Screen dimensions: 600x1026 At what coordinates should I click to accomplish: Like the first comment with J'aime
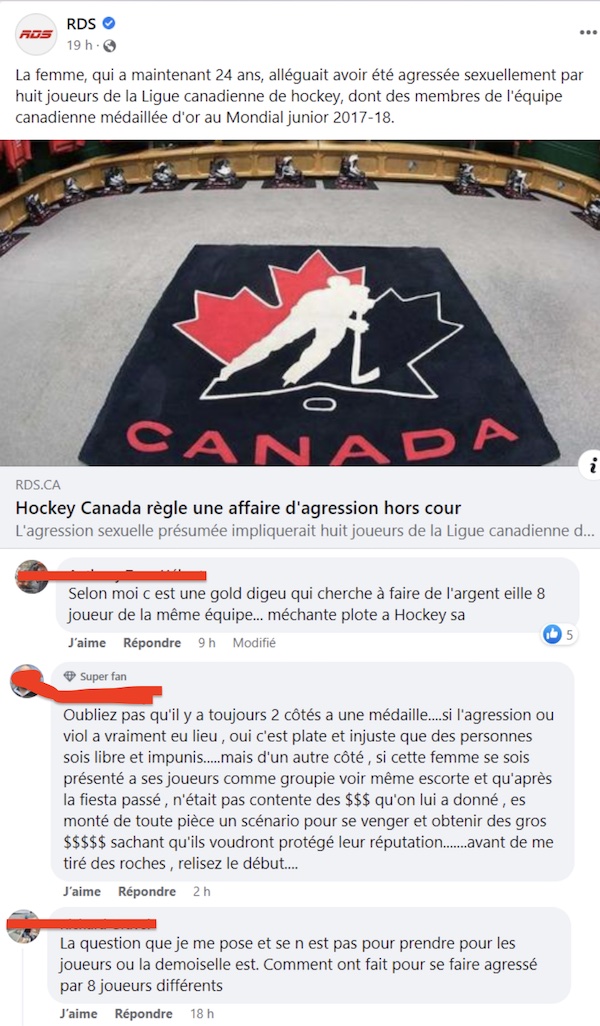click(87, 643)
